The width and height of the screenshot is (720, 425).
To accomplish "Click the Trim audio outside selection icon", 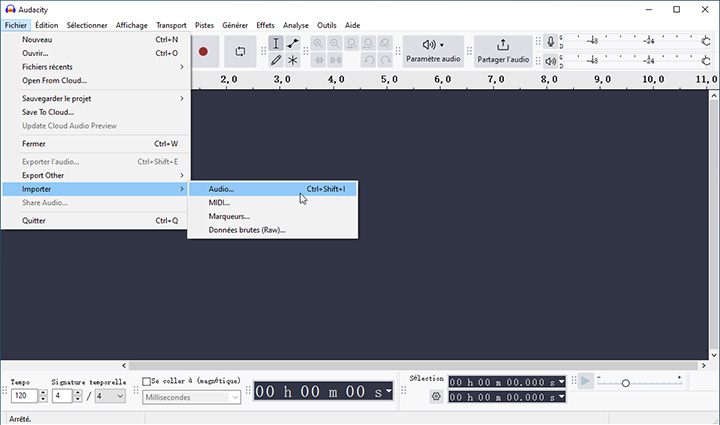I will click(x=319, y=60).
